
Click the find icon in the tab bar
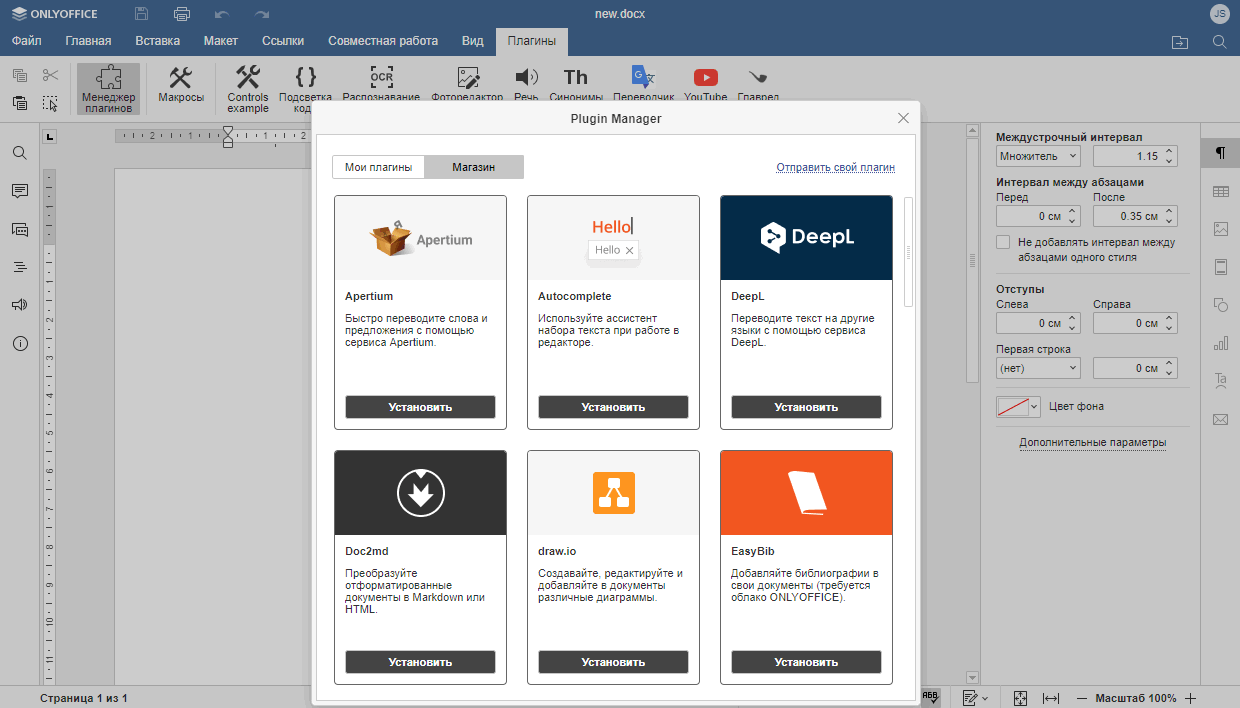pos(1219,42)
